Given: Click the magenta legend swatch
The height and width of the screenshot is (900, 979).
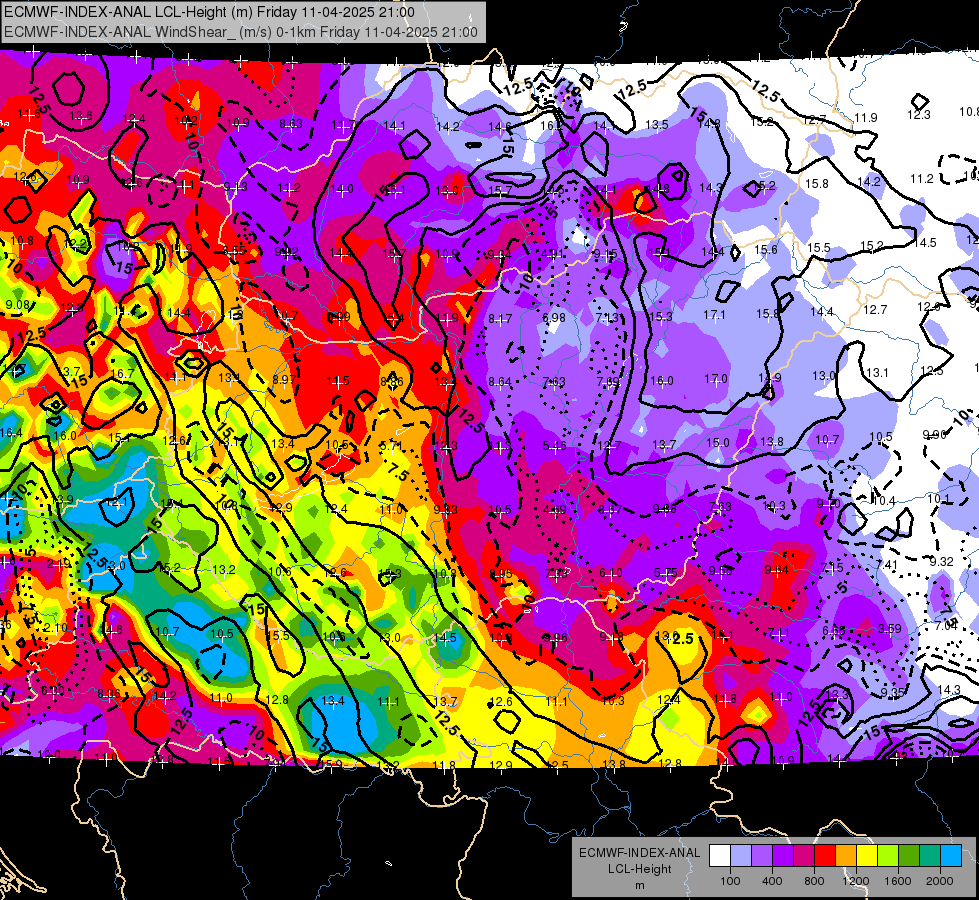Looking at the screenshot, I should click(x=804, y=856).
